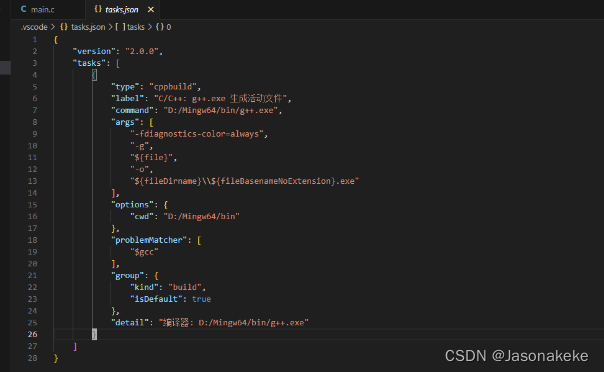
Task: Click the C file icon on main.c tab
Action: [24, 9]
